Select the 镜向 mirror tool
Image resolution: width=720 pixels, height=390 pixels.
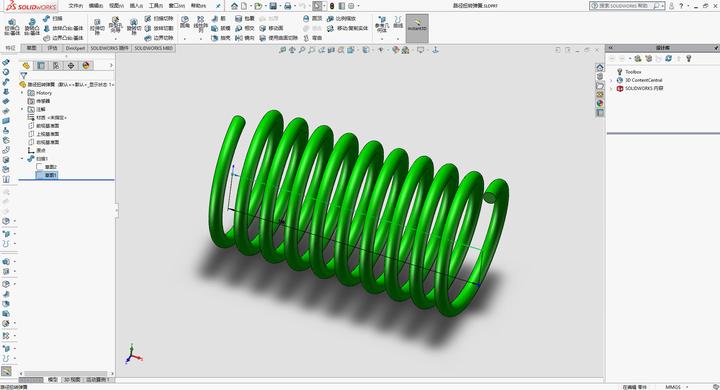click(245, 38)
